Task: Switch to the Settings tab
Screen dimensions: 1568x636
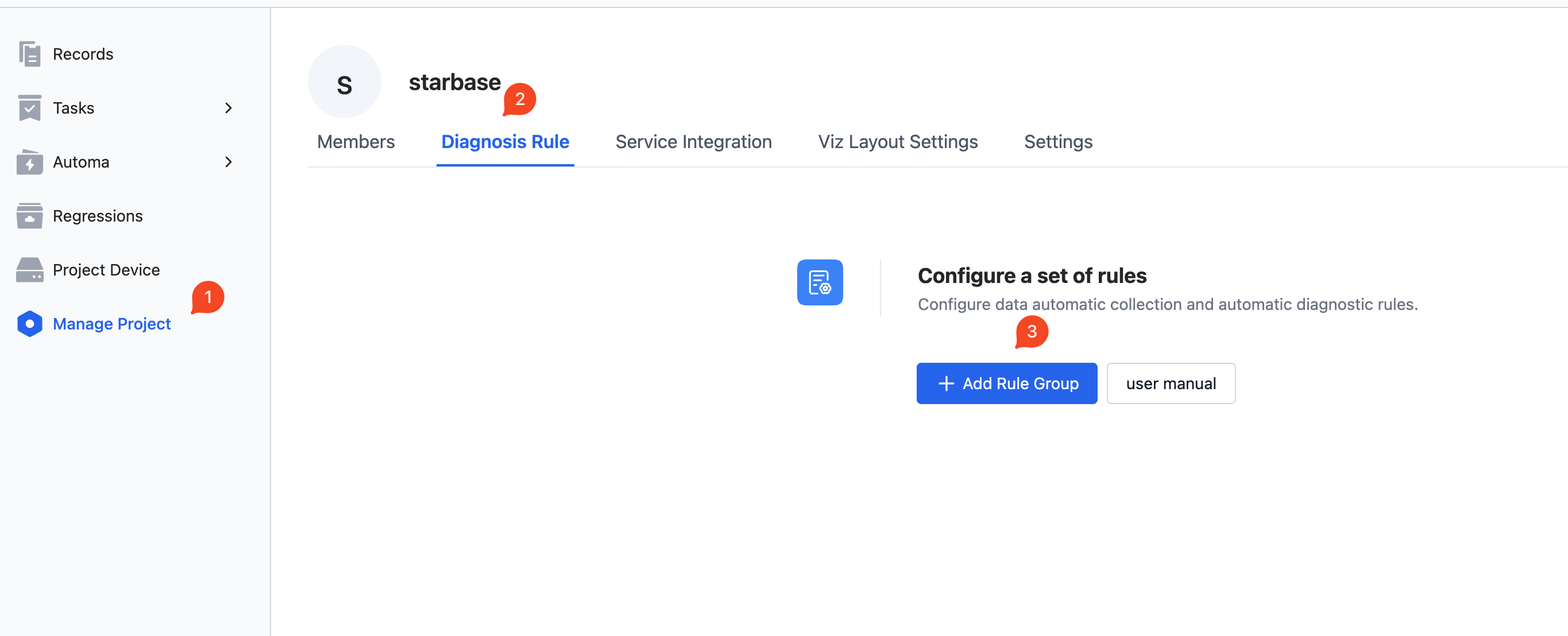Action: point(1058,142)
